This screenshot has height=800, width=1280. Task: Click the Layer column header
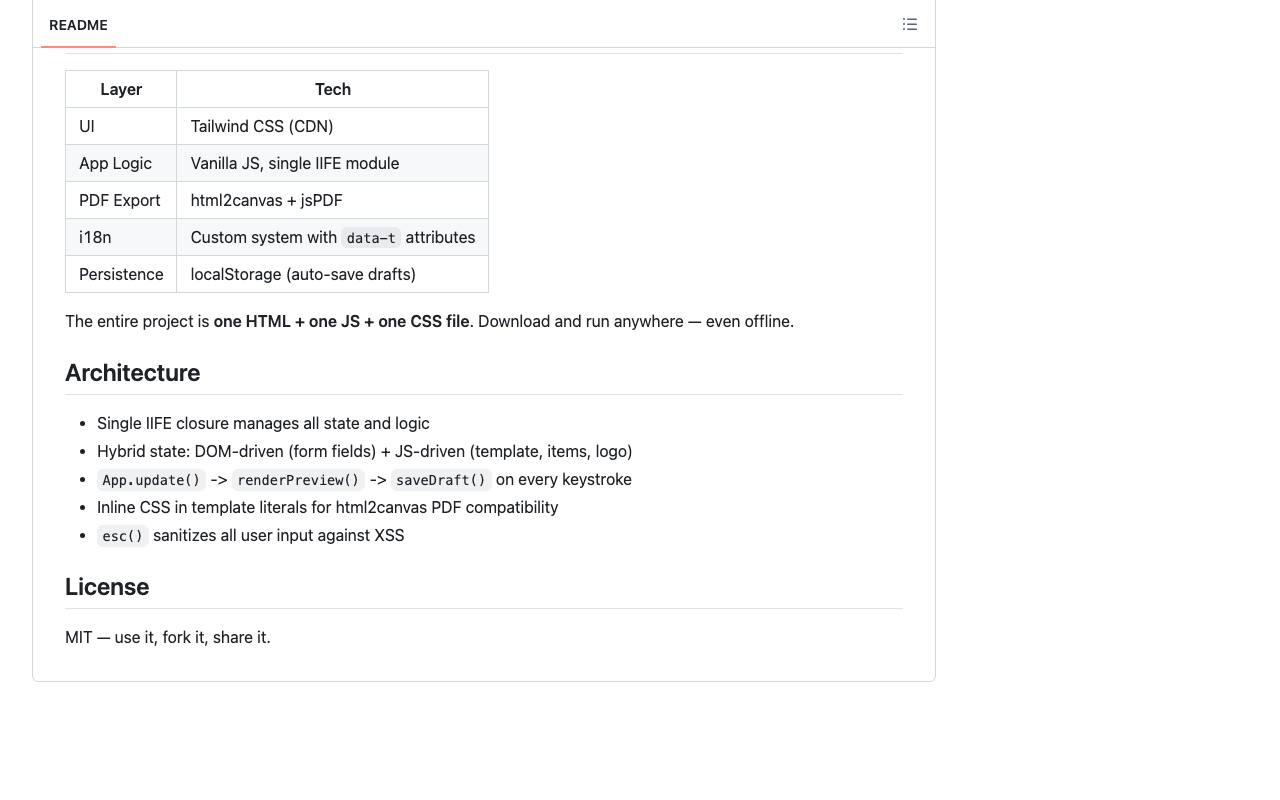pos(121,89)
